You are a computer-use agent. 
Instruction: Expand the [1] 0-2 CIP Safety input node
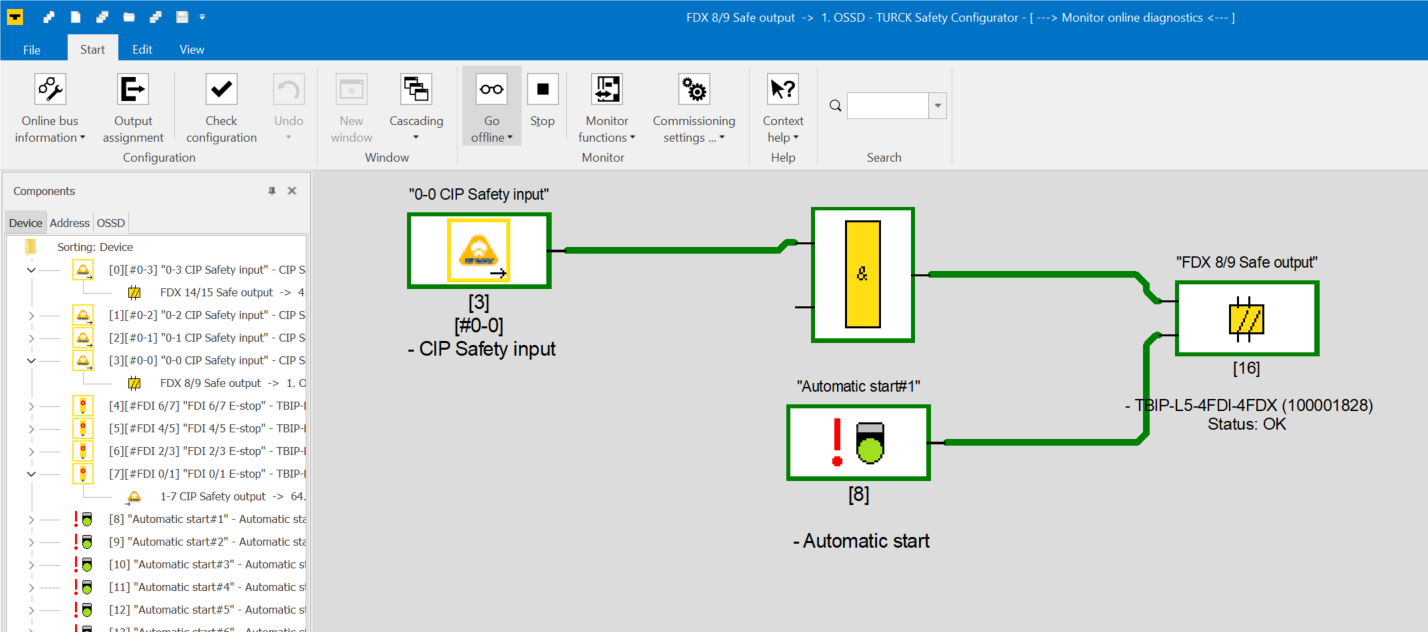[31, 315]
